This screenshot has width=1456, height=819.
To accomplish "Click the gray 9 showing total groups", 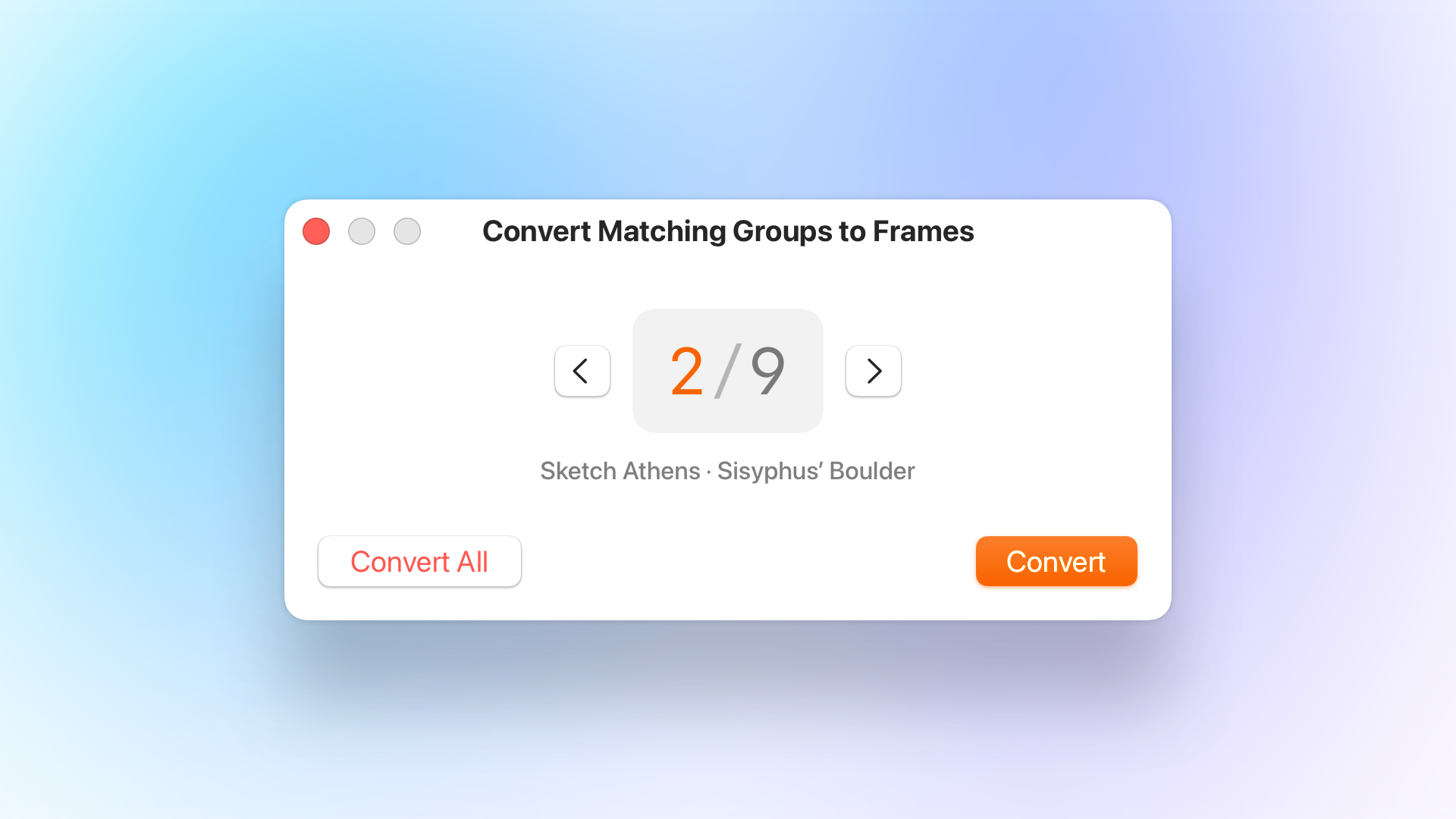I will pos(767,371).
